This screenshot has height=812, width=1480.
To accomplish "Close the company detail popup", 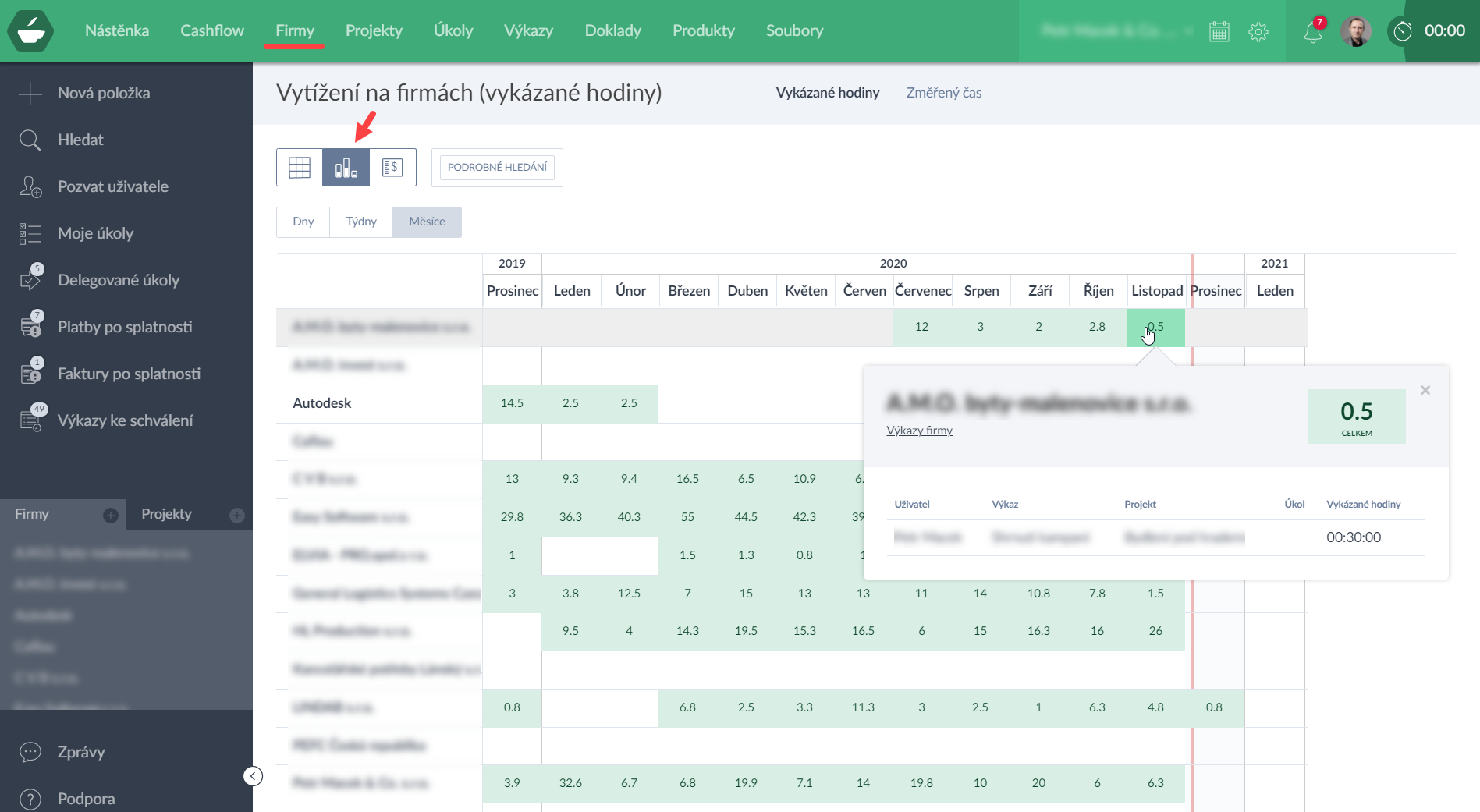I will (1425, 390).
